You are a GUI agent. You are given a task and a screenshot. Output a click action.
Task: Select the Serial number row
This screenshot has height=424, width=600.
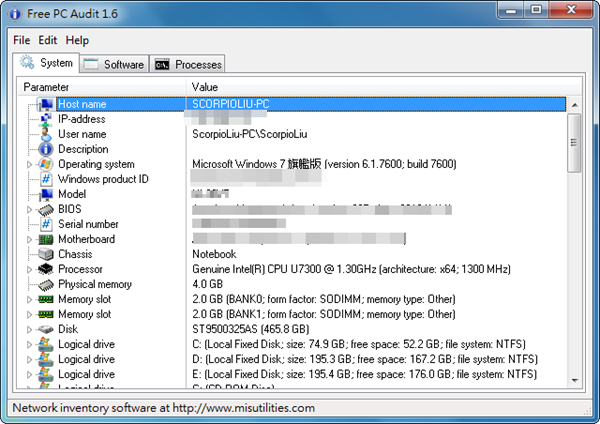coord(88,224)
